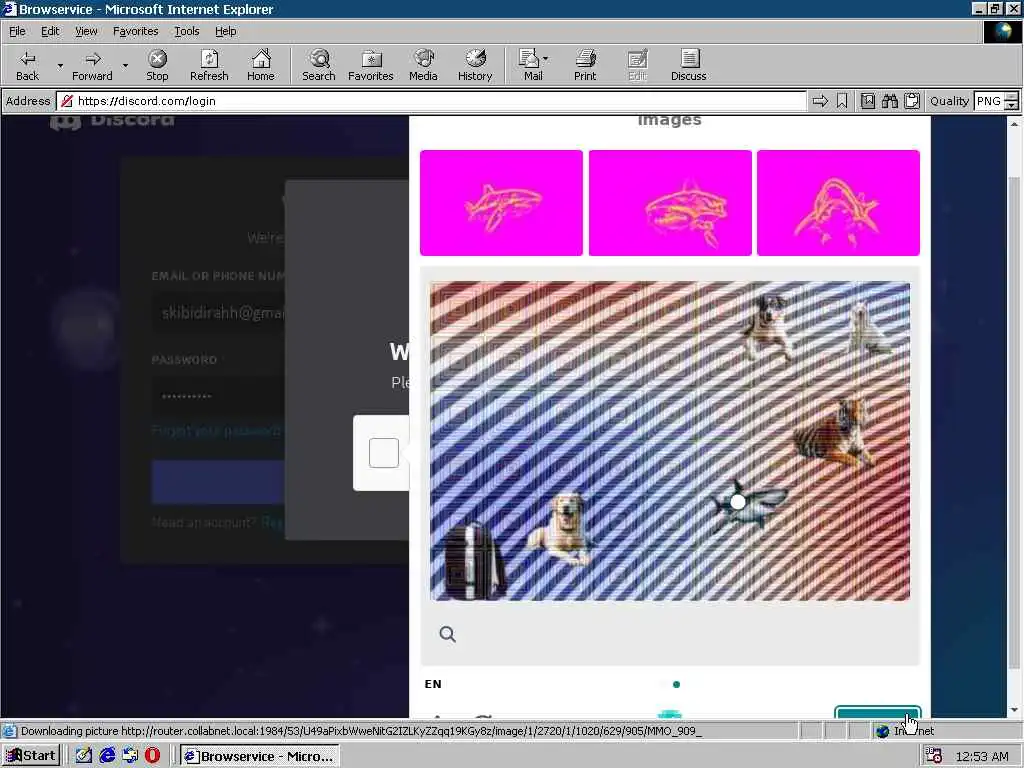Viewport: 1024px width, 768px height.
Task: Launch Opera from the quick launch bar
Action: tap(152, 756)
